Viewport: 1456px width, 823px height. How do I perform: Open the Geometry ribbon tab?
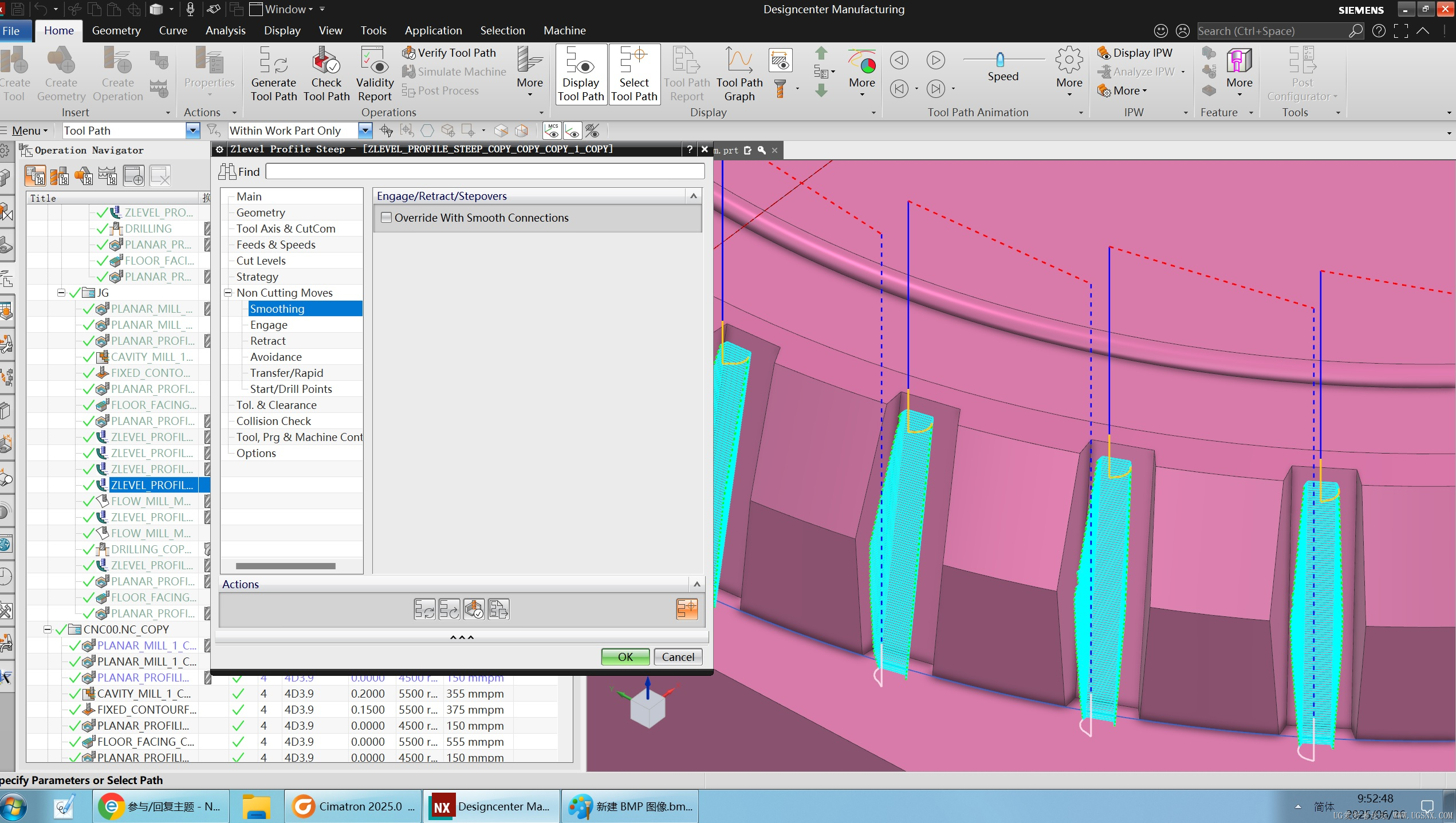[x=116, y=30]
